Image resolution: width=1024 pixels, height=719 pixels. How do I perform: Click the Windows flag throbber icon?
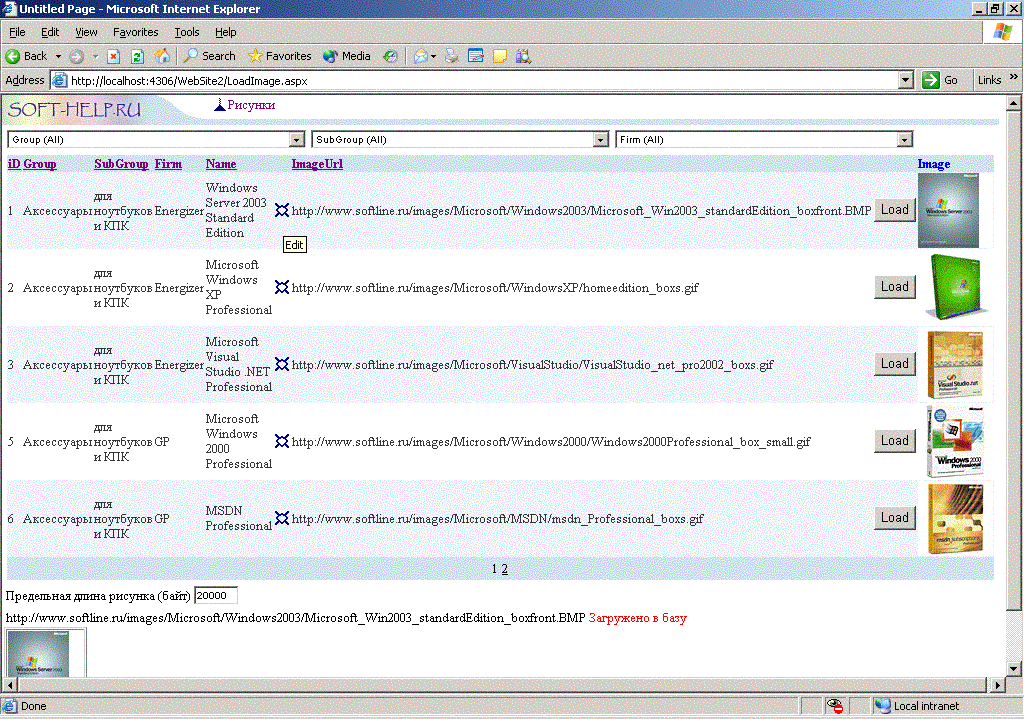pyautogui.click(x=1002, y=31)
